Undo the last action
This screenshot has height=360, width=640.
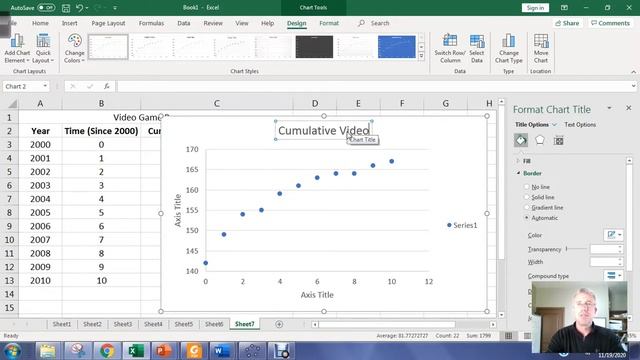click(80, 8)
